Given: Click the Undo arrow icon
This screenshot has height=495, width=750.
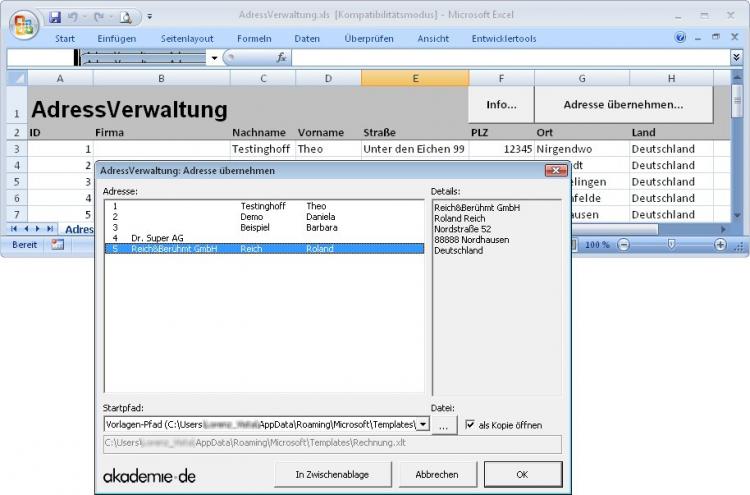Looking at the screenshot, I should 74,17.
